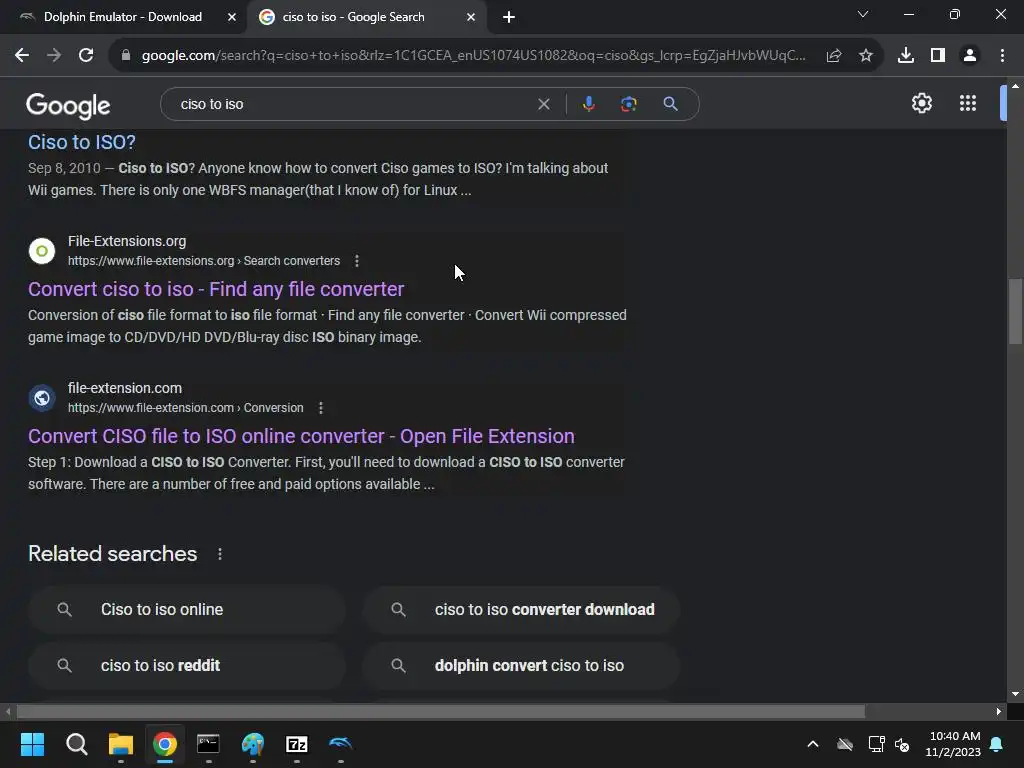Search by image with Google Lens

[628, 104]
